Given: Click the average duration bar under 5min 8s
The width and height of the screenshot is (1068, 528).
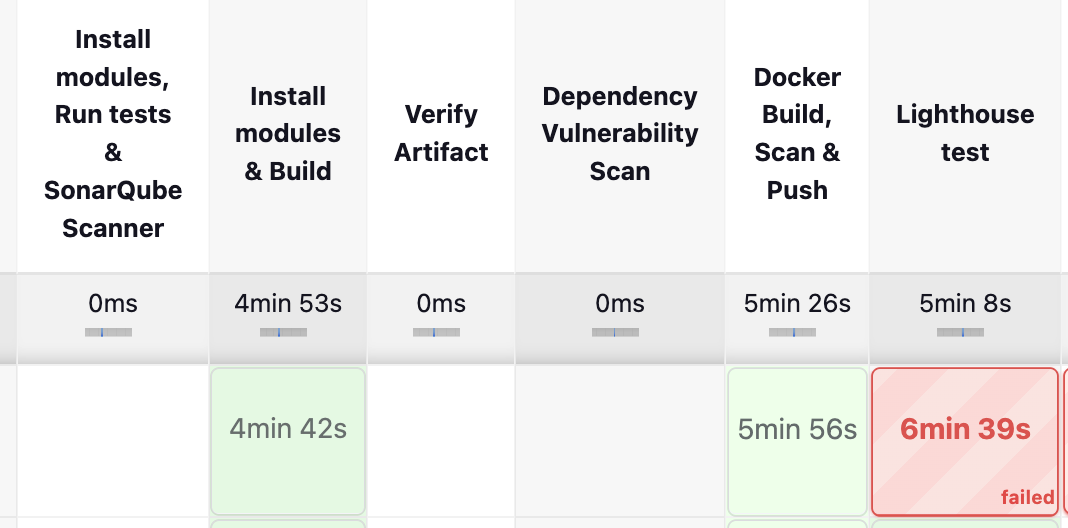Looking at the screenshot, I should (960, 332).
